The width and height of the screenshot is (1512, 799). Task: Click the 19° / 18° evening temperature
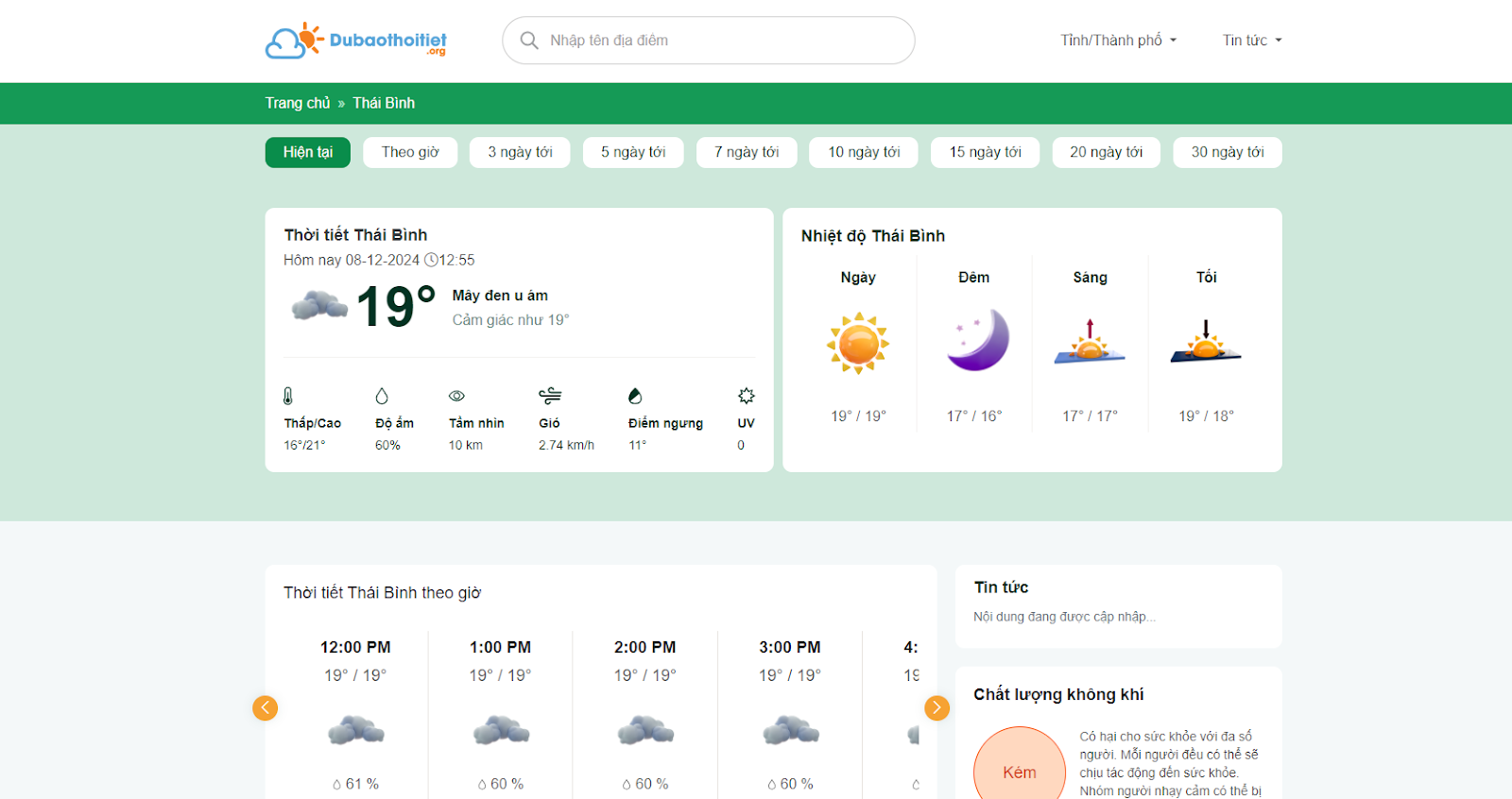click(x=1206, y=416)
